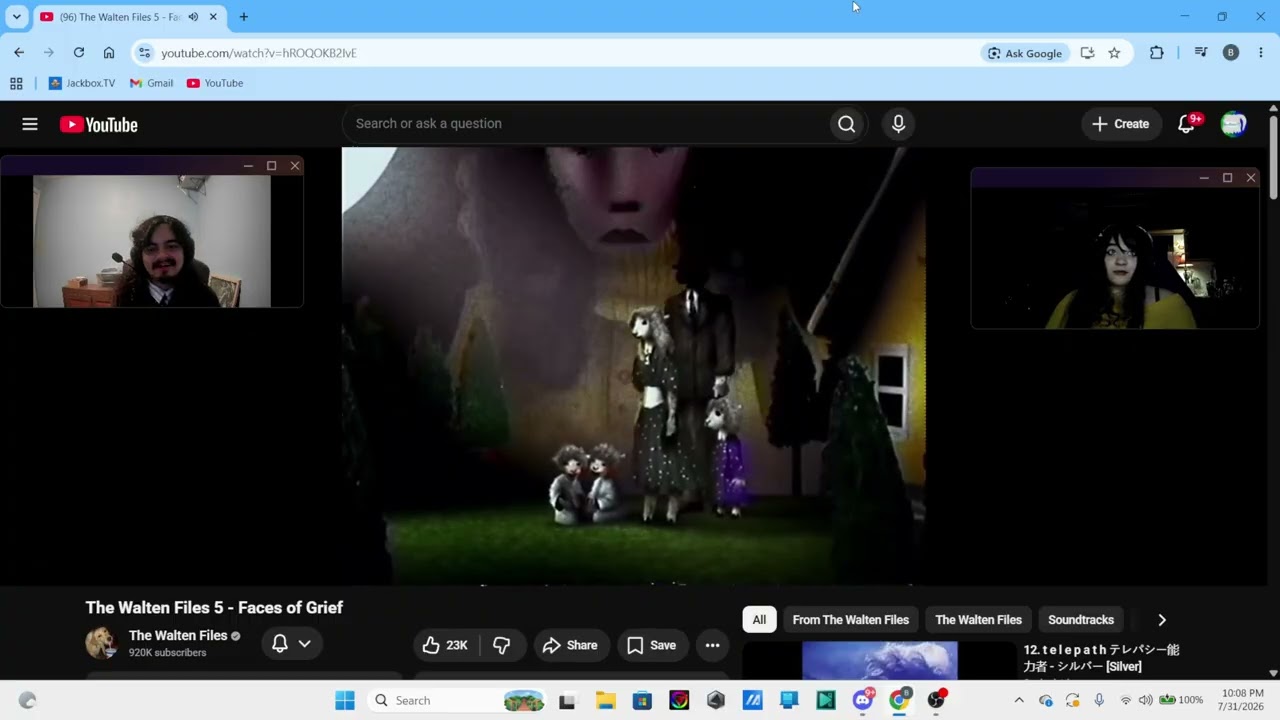This screenshot has height=720, width=1280.
Task: Dislike the Walten Files video
Action: 502,645
